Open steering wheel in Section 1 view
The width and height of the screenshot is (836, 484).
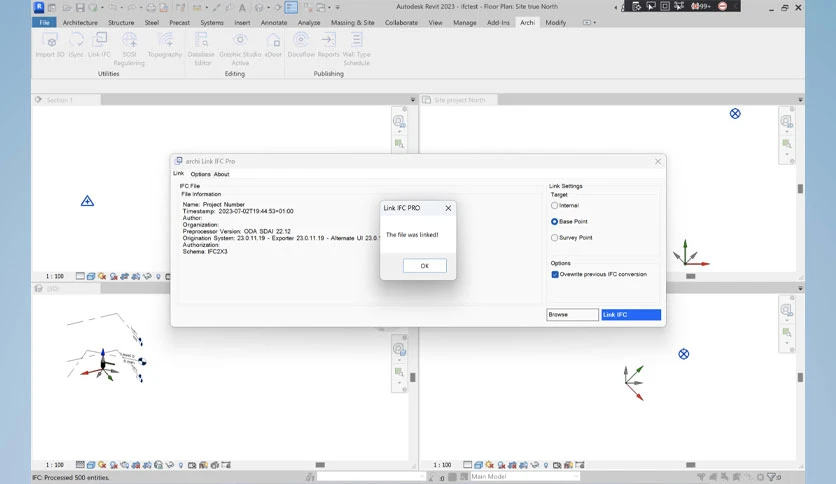pos(399,122)
